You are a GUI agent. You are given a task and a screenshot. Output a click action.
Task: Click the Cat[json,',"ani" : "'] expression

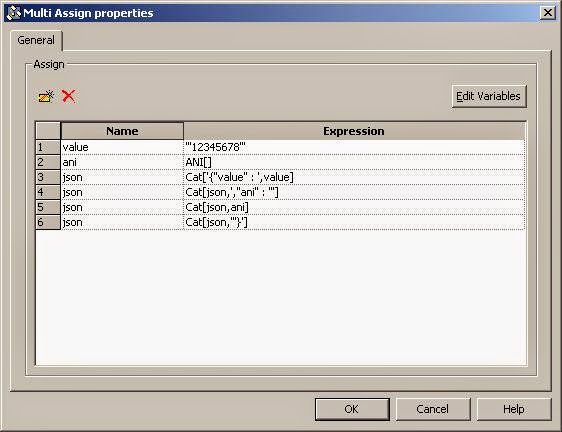(x=354, y=192)
